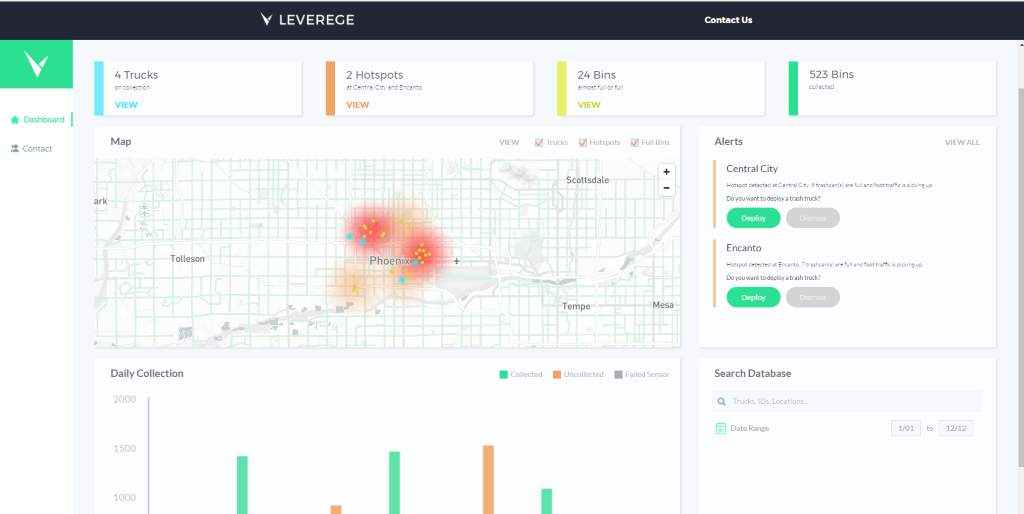This screenshot has height=514, width=1024.
Task: Click the search magnifier icon
Action: pos(722,402)
